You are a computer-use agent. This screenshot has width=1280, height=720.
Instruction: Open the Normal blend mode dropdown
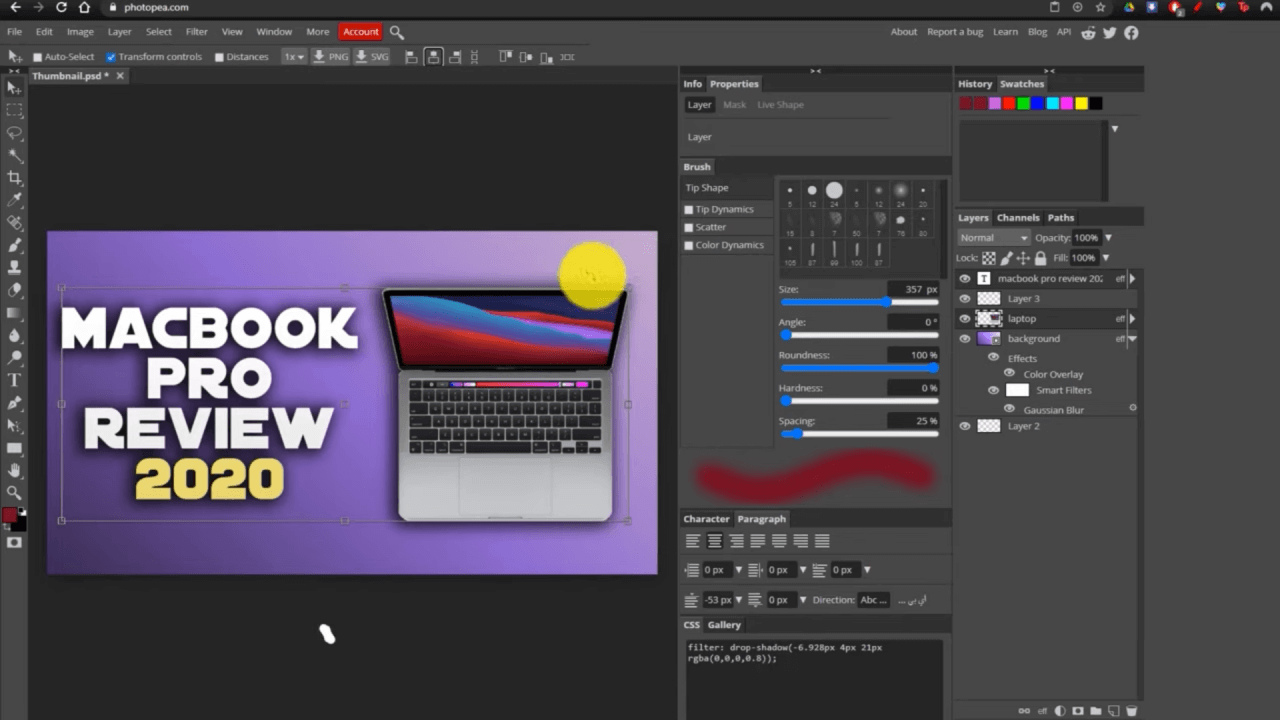point(993,238)
